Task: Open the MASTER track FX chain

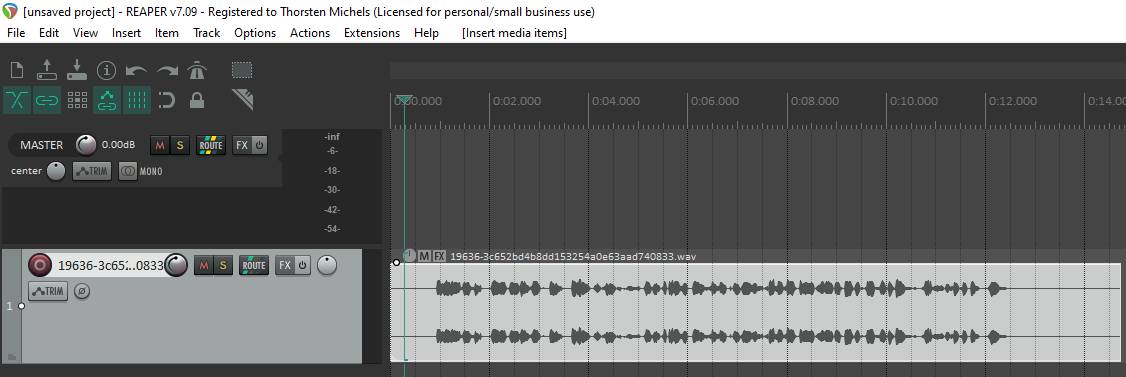Action: point(242,145)
